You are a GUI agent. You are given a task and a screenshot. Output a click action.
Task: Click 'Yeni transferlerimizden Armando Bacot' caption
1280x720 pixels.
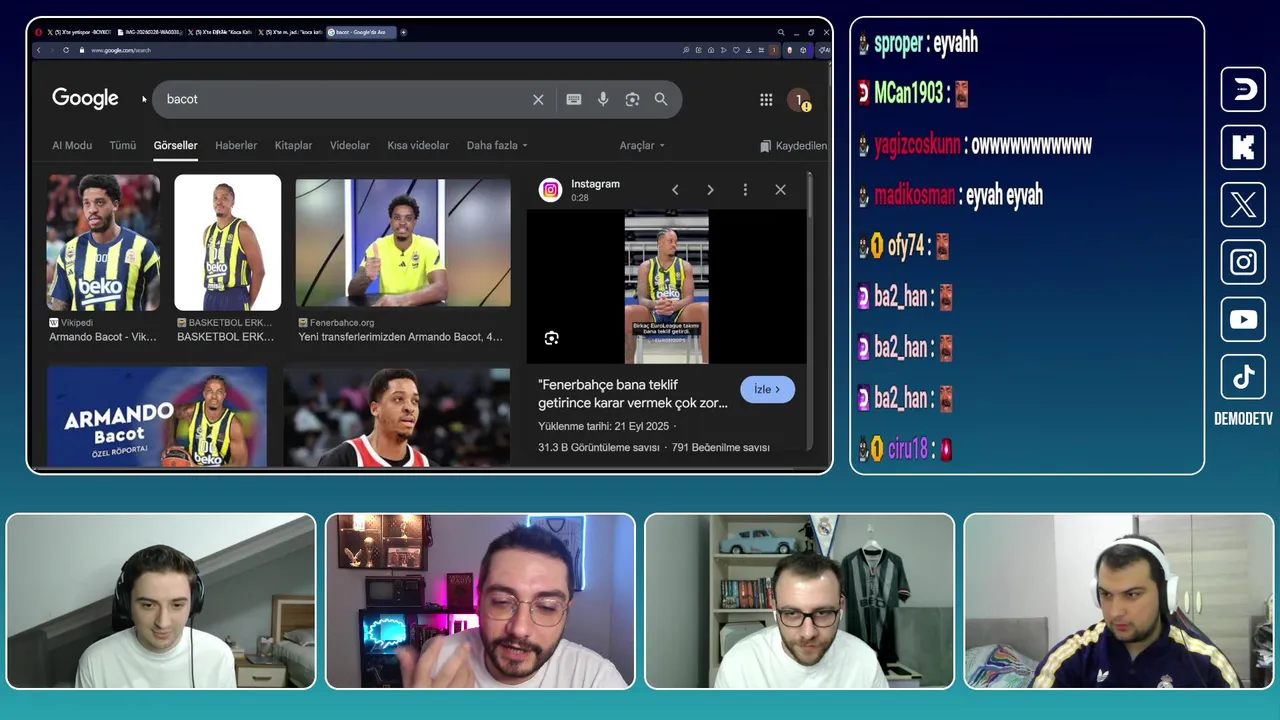click(x=400, y=337)
